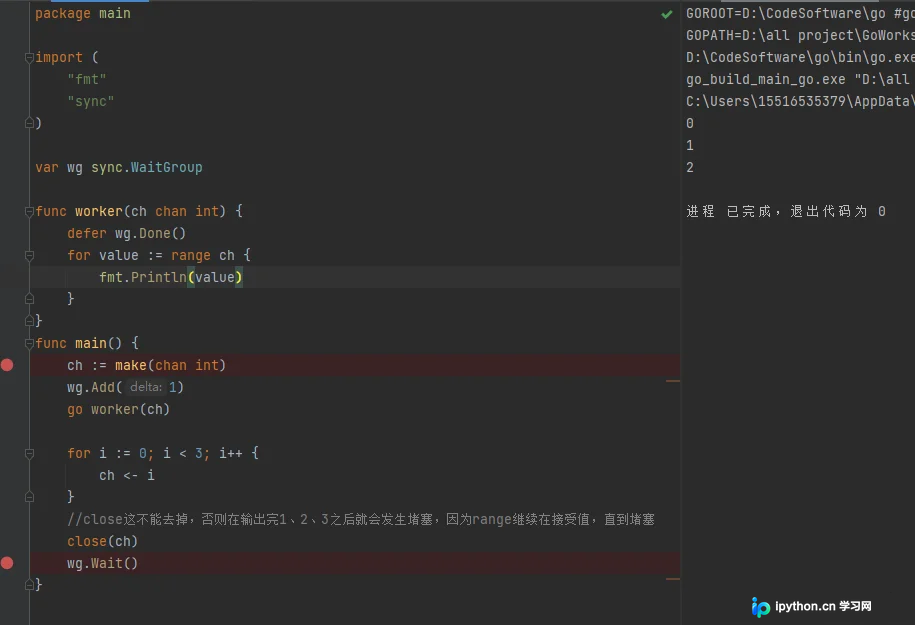Toggle off the breakpoint beside wg.Wait()

coord(7,563)
